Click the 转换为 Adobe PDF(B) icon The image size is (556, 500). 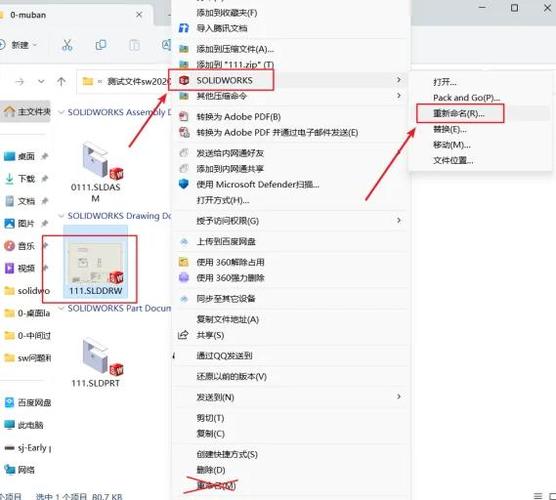[184, 117]
